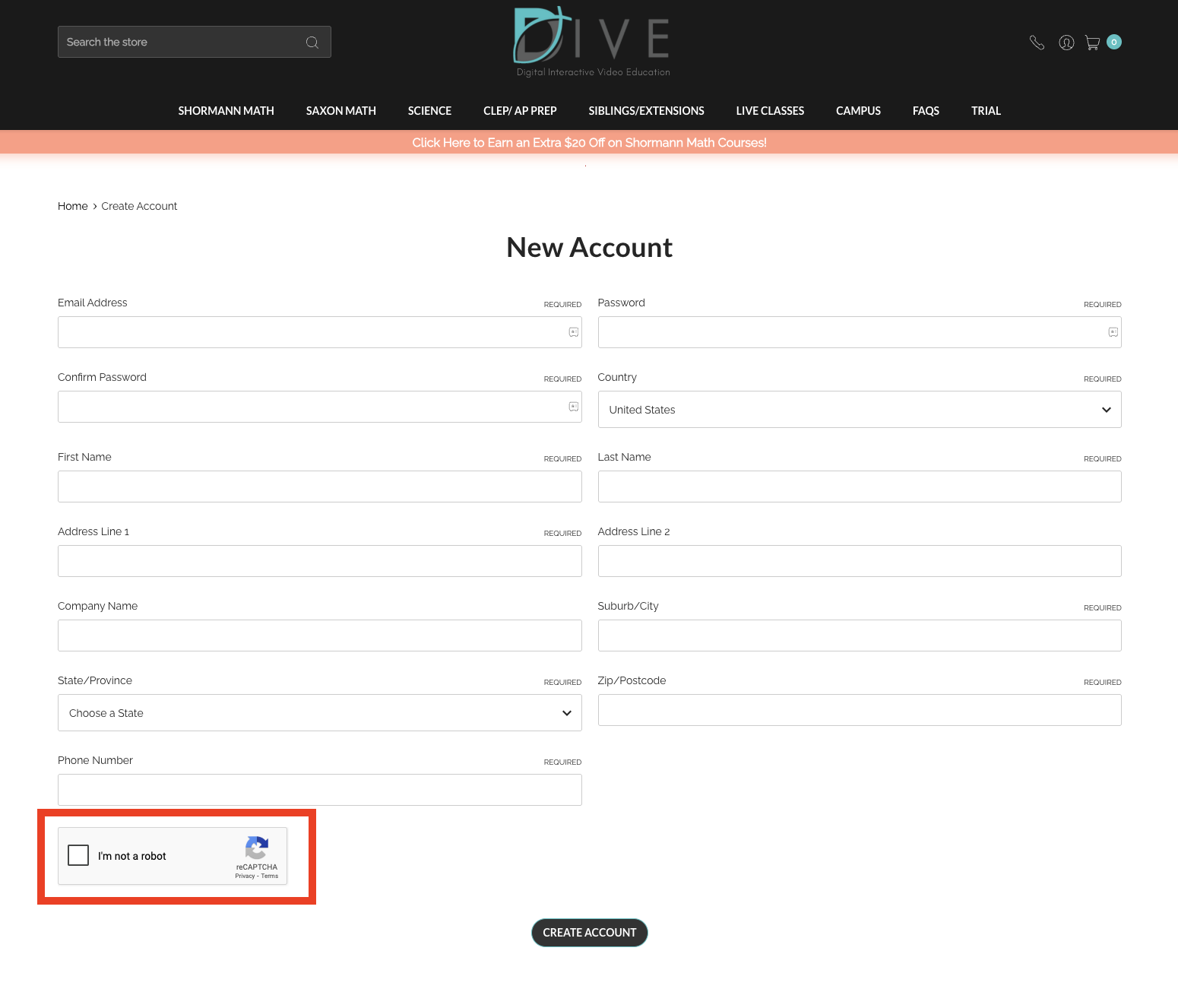Click the Phone Number label
Image resolution: width=1178 pixels, height=1008 pixels.
[x=95, y=760]
